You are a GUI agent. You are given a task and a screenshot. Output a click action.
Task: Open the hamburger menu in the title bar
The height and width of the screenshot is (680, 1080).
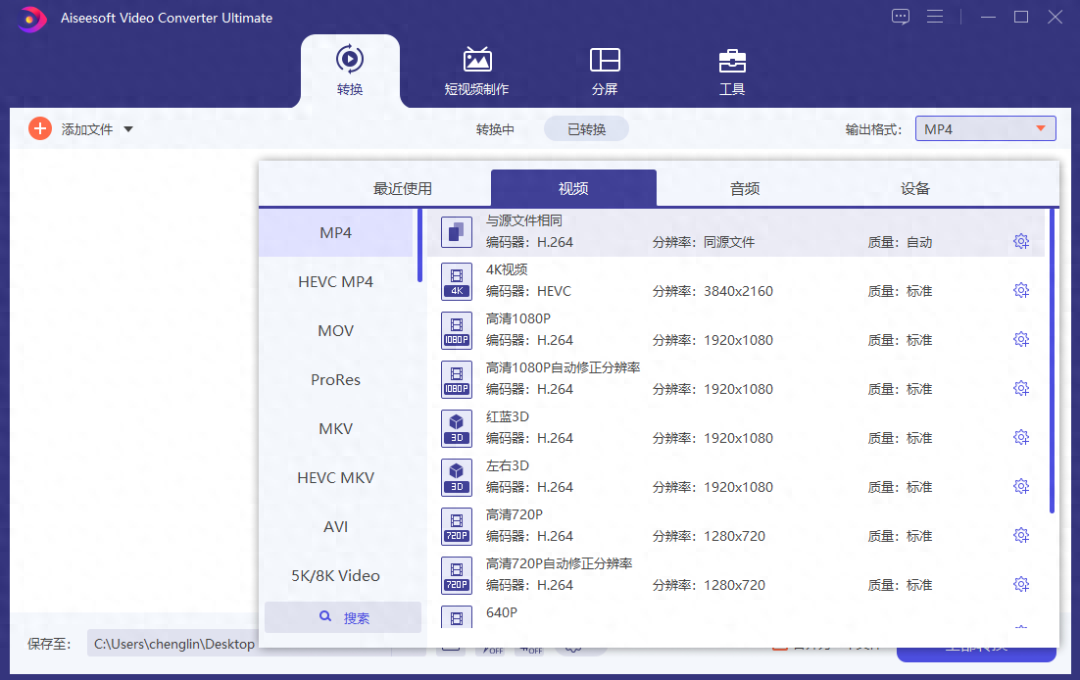point(935,16)
